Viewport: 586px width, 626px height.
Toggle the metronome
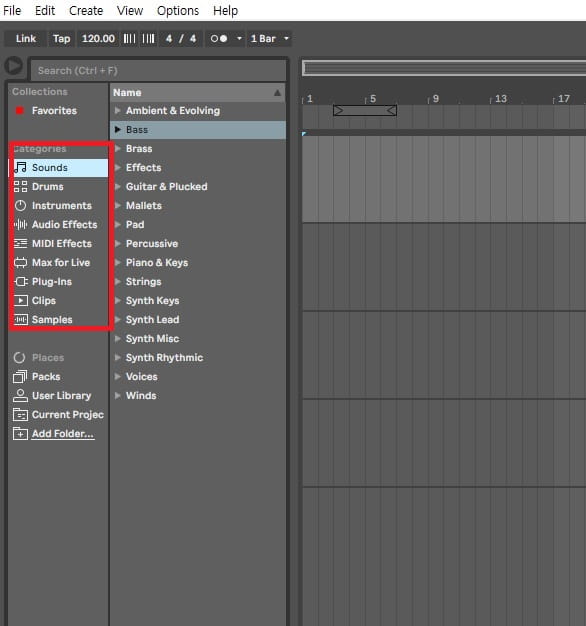click(x=219, y=39)
